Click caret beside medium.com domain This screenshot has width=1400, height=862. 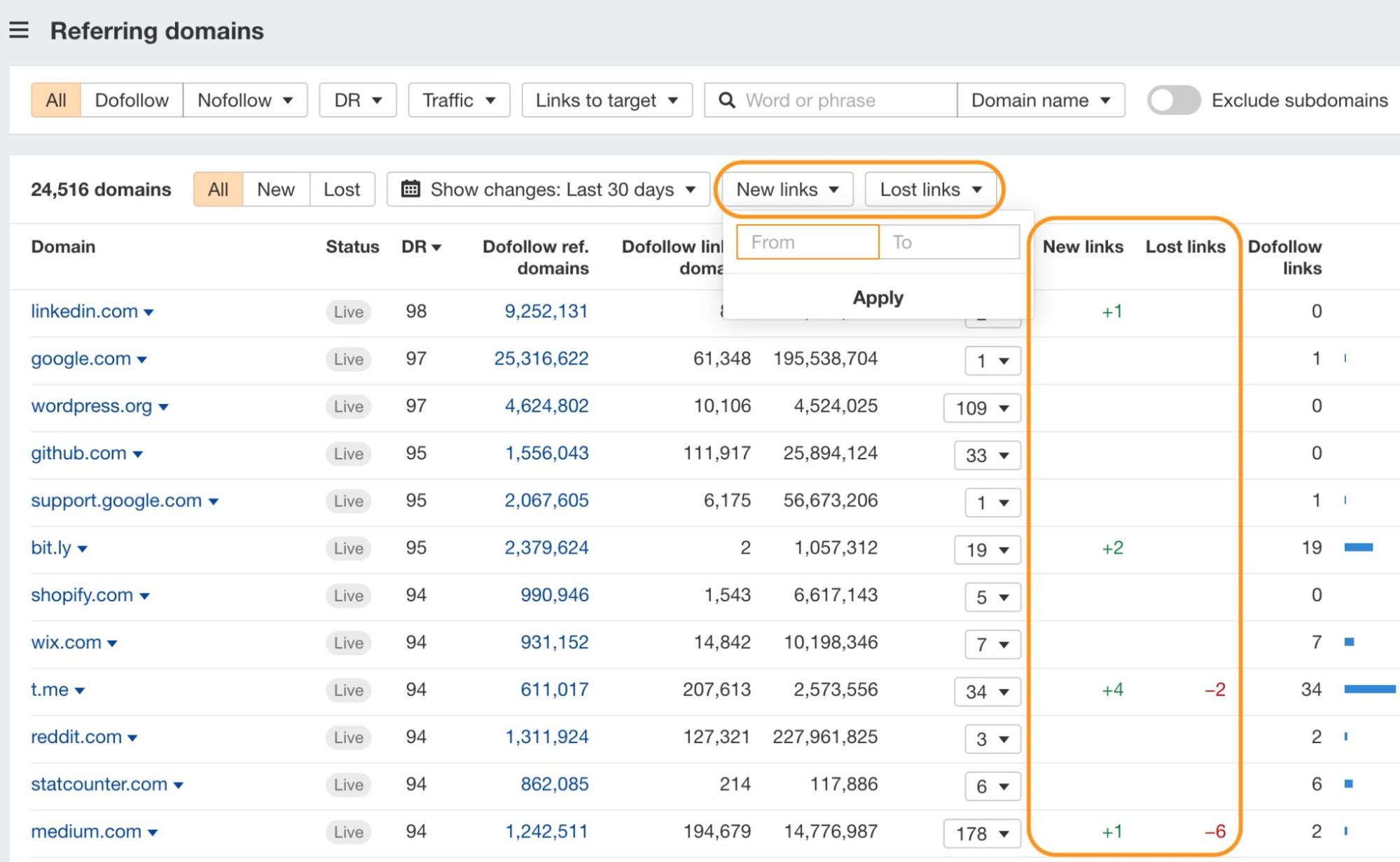(153, 833)
